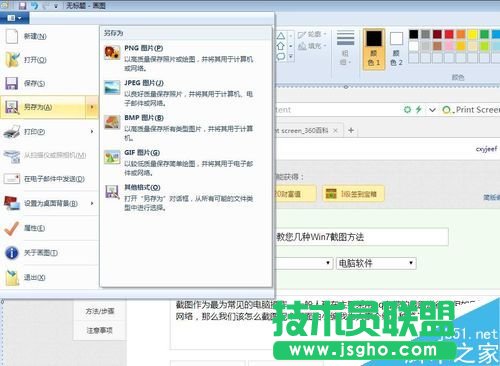Screen dimensions: 500x366
Task: Select New (新建) from the file menu
Action: tap(50, 36)
